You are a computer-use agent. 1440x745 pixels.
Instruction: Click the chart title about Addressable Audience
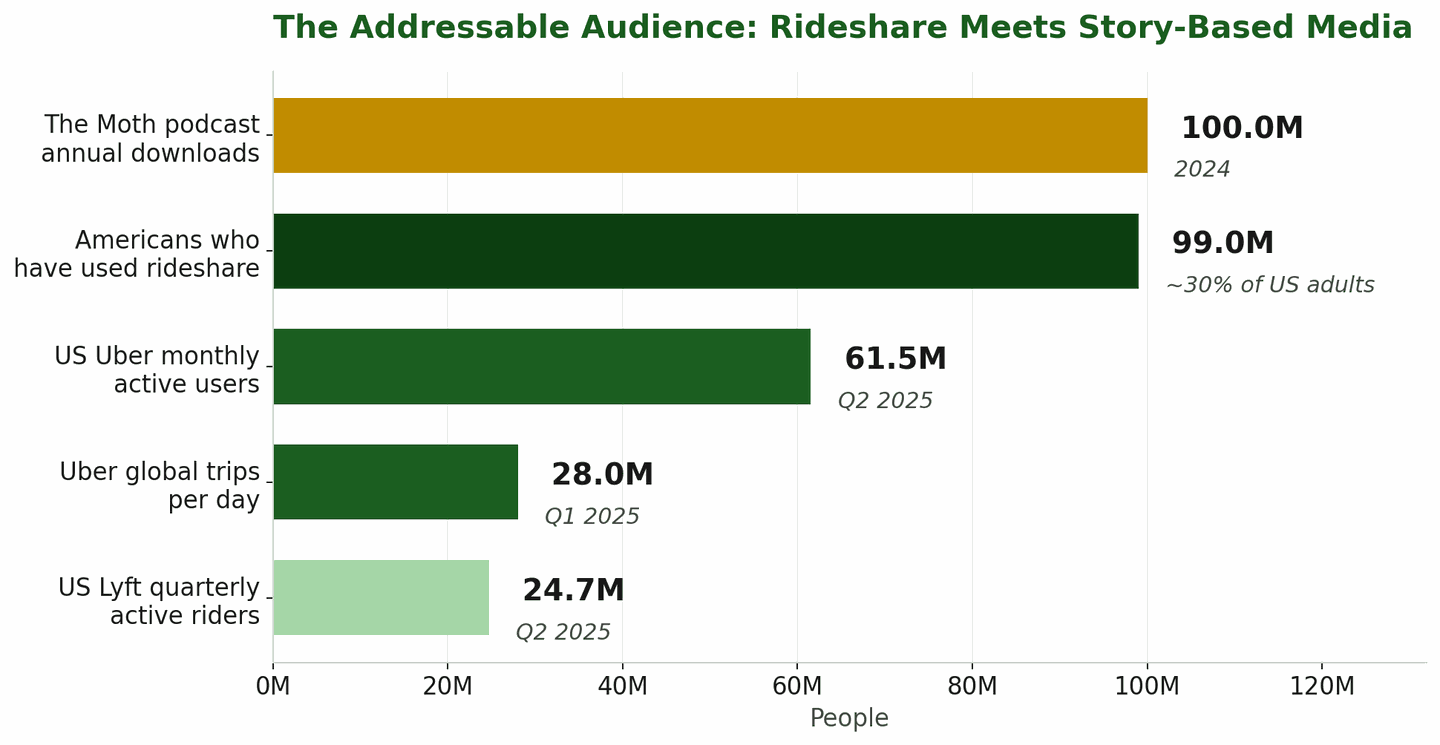[x=842, y=28]
